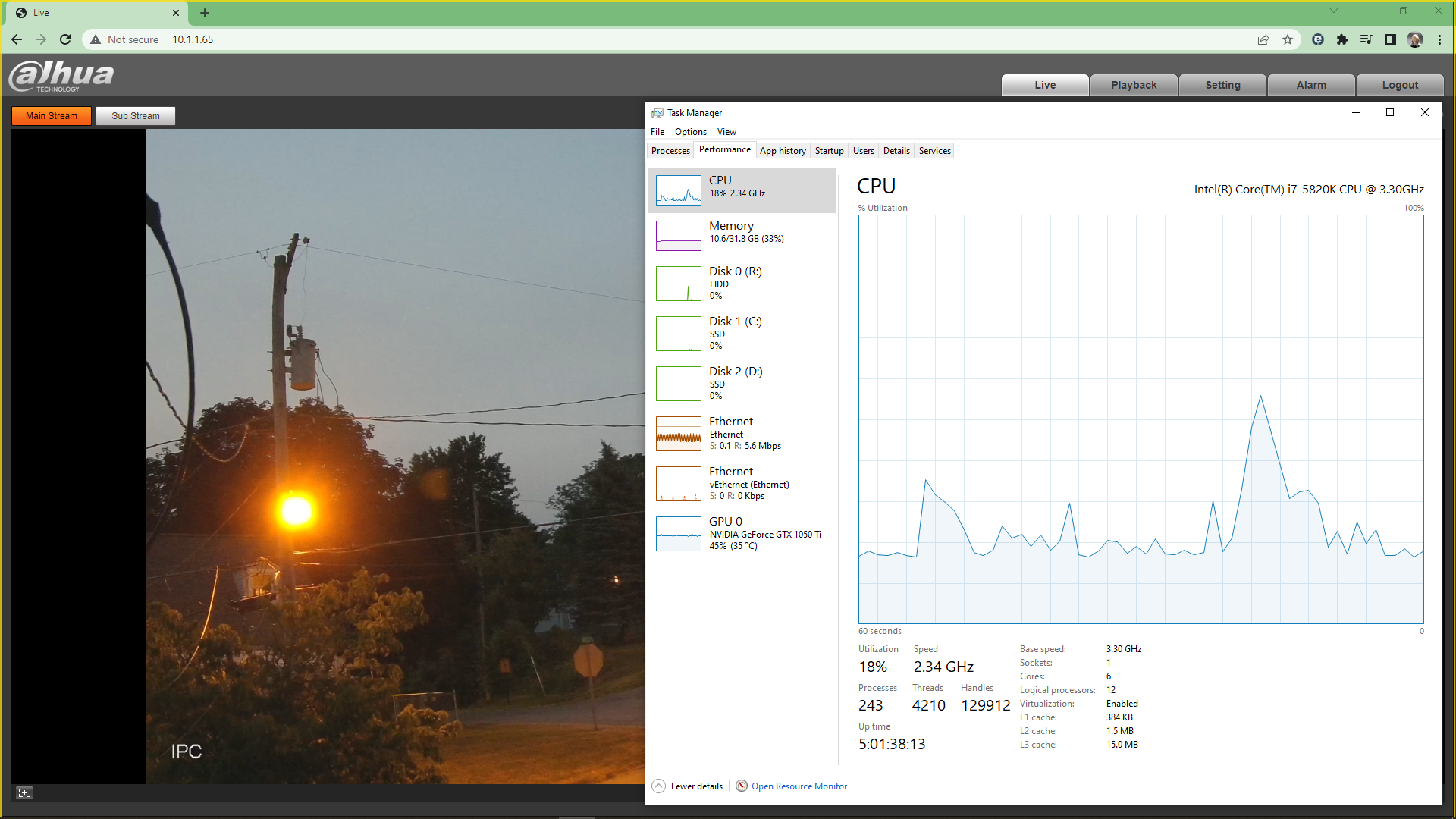Open the browser side panel
1456x819 pixels.
[1391, 39]
